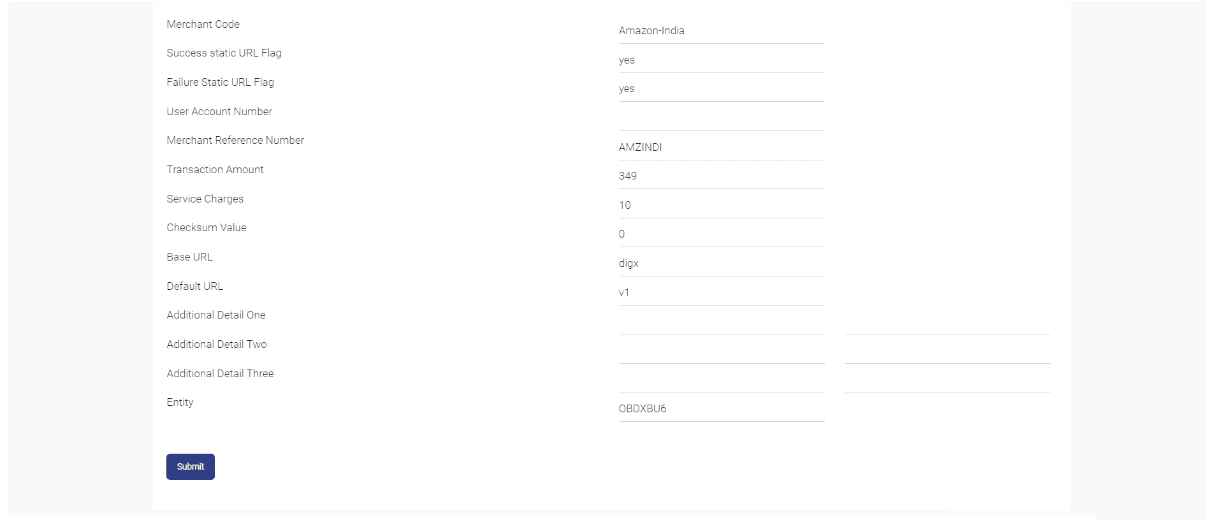
Task: Select the first Additional Detail Three field
Action: 721,380
